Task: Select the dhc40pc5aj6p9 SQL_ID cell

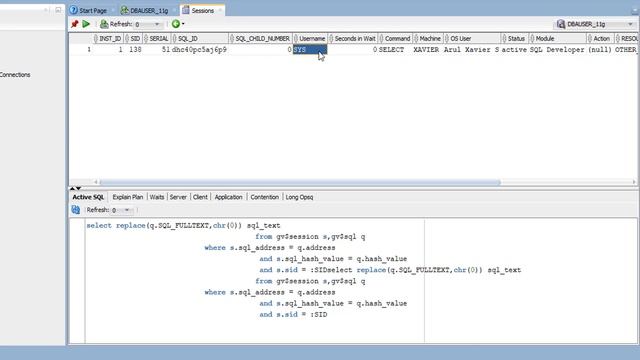Action: [x=200, y=49]
